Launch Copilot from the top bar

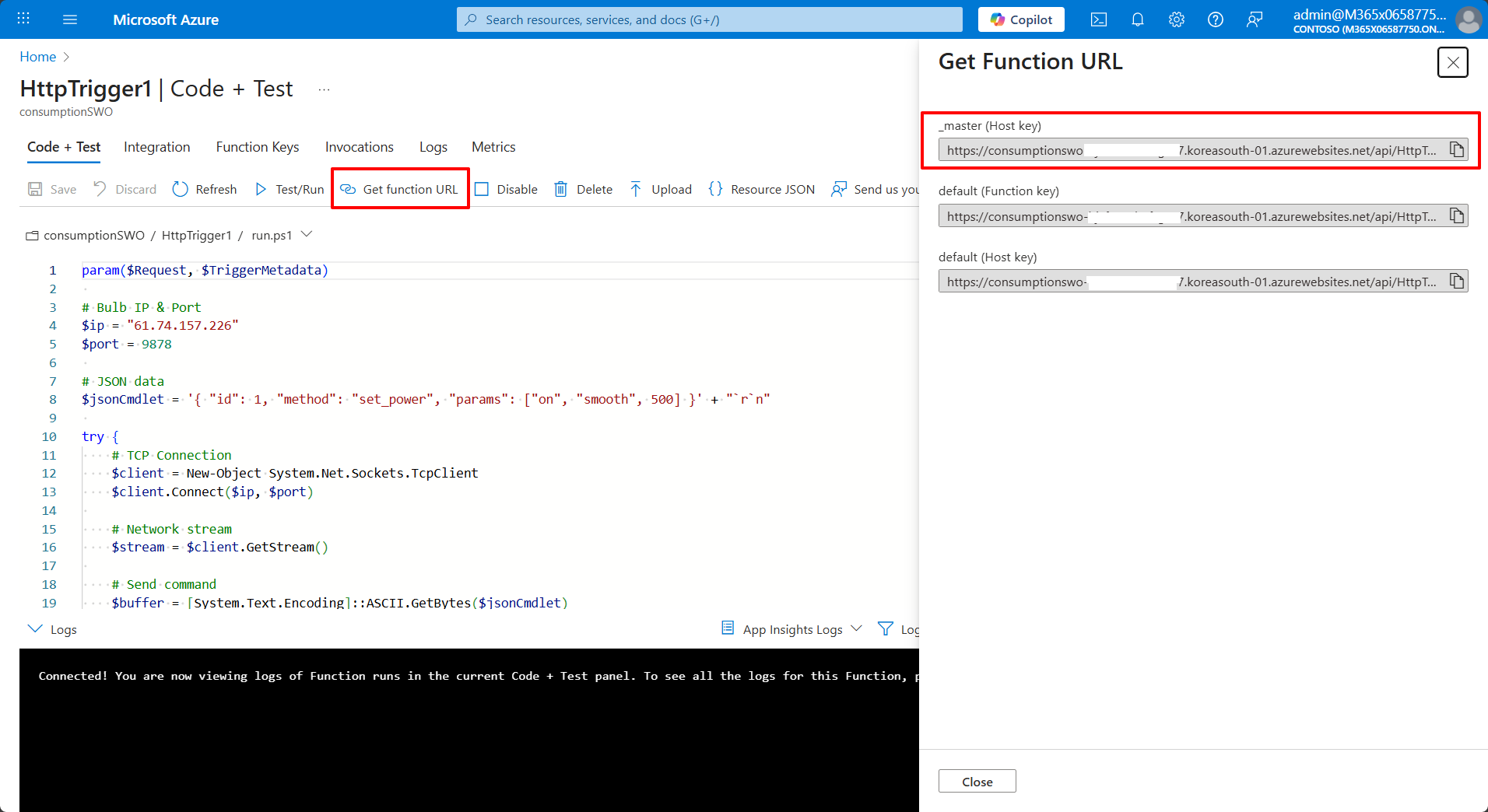pyautogui.click(x=1021, y=19)
